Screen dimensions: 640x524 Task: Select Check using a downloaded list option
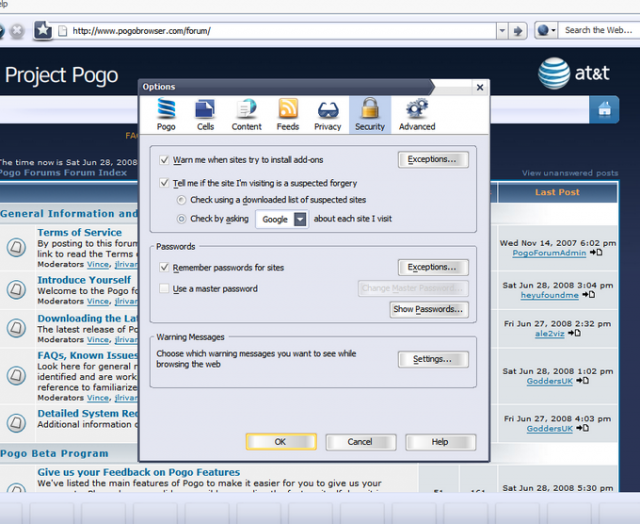(181, 200)
